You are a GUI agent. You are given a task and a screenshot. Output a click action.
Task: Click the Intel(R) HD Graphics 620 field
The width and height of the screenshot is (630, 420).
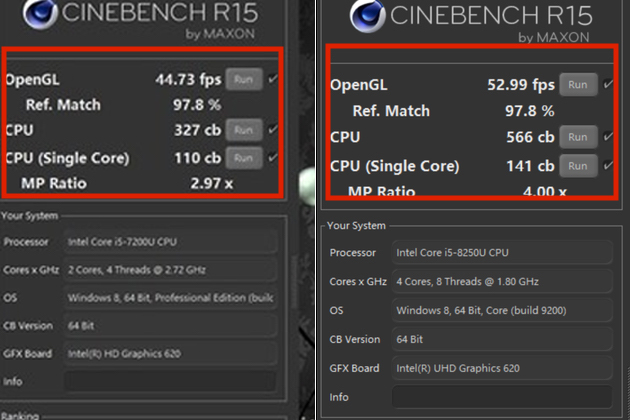170,354
